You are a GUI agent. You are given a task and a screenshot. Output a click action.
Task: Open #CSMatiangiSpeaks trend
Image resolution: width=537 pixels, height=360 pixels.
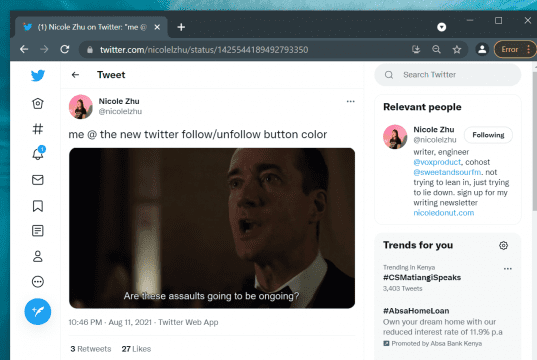422,277
